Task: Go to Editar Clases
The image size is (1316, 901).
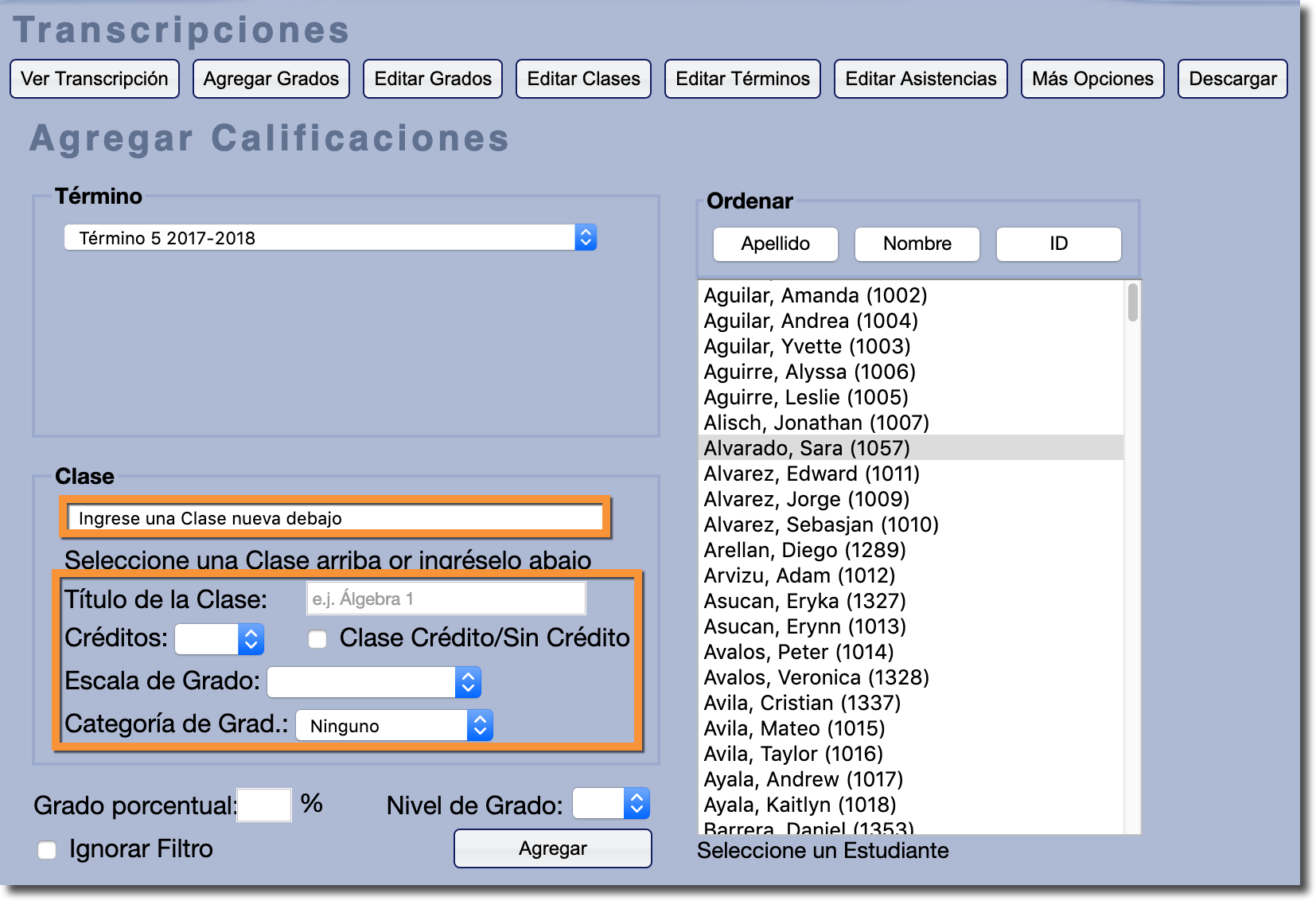Action: [583, 79]
